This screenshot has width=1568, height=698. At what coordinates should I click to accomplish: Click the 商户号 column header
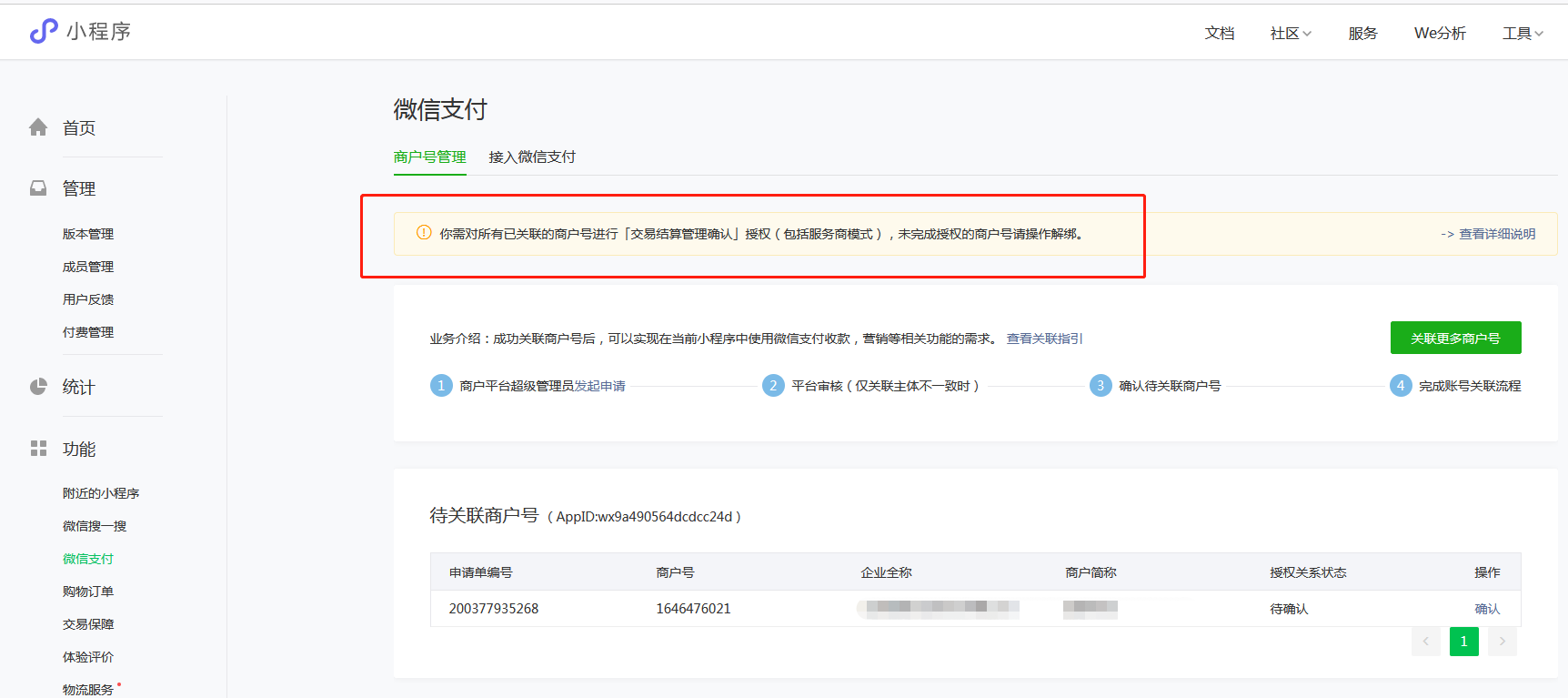pos(675,572)
